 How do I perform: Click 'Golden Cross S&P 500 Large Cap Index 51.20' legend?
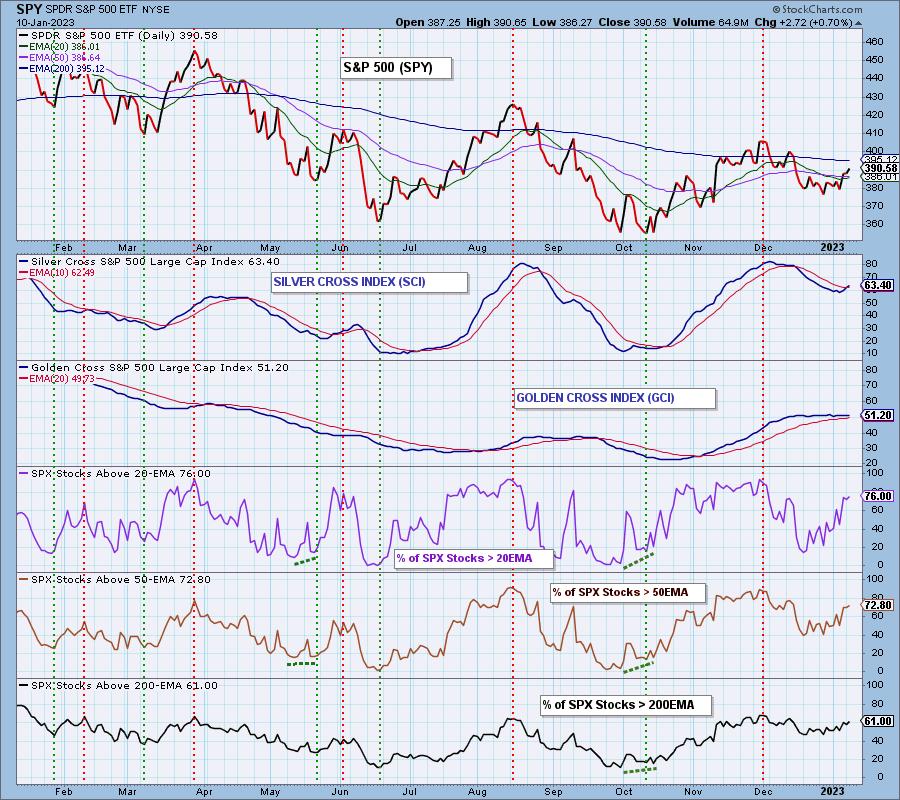tap(154, 368)
